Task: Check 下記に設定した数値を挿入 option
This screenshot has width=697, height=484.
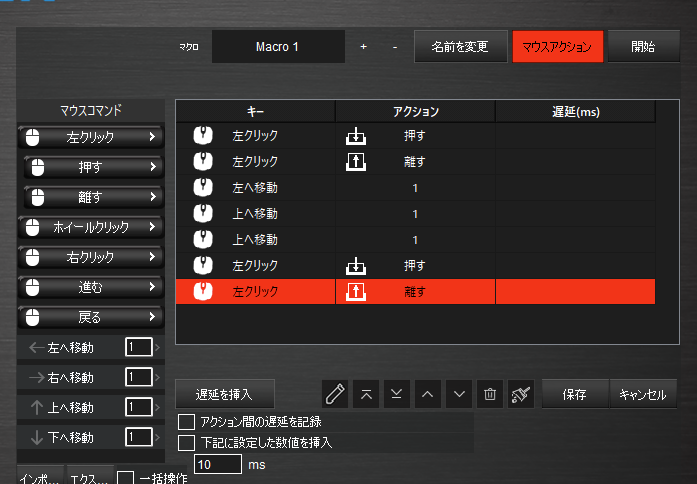Action: click(185, 441)
